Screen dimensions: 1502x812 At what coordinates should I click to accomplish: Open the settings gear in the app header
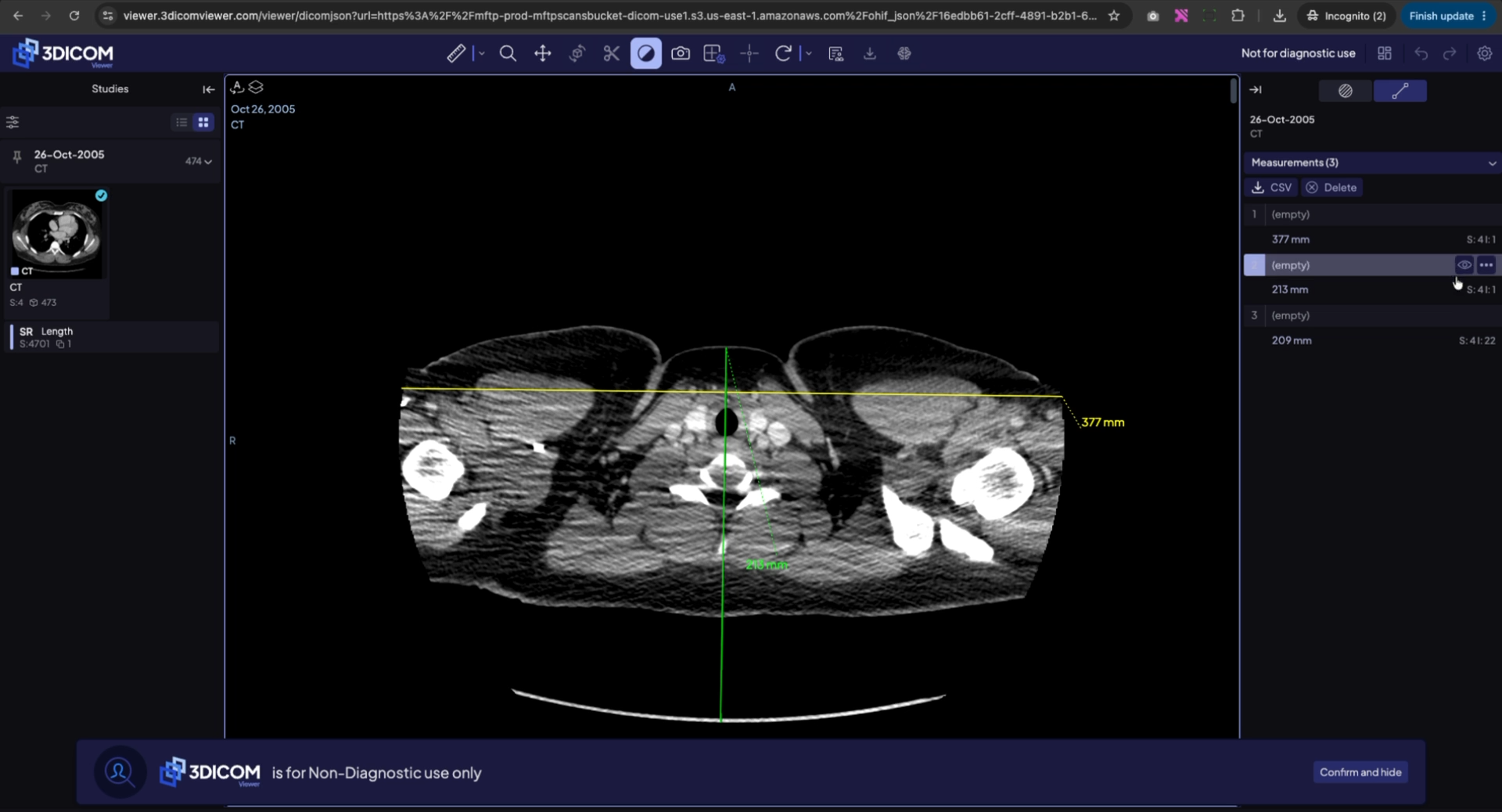click(1484, 53)
